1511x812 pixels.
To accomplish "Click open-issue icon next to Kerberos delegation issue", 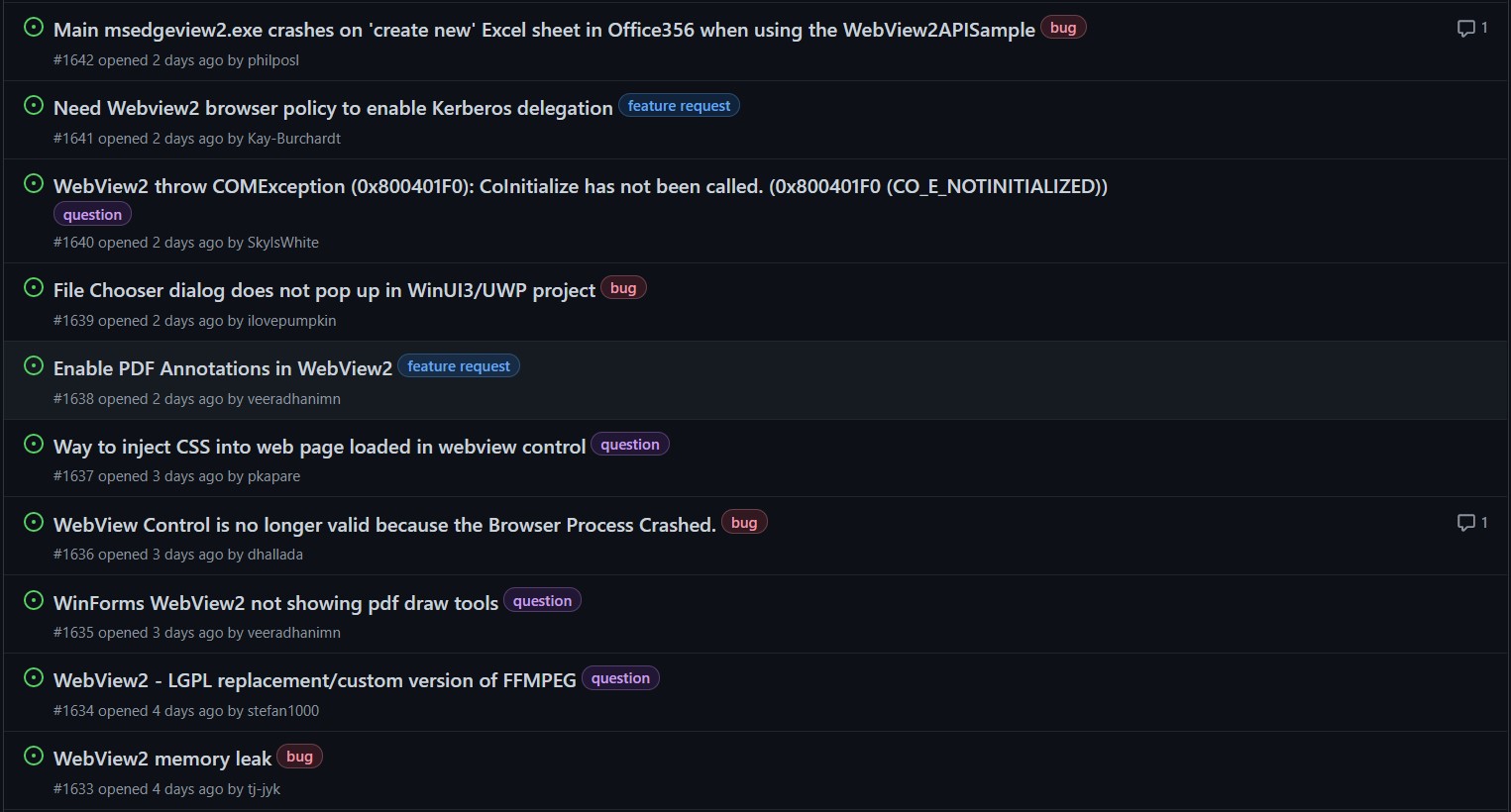I will (34, 106).
